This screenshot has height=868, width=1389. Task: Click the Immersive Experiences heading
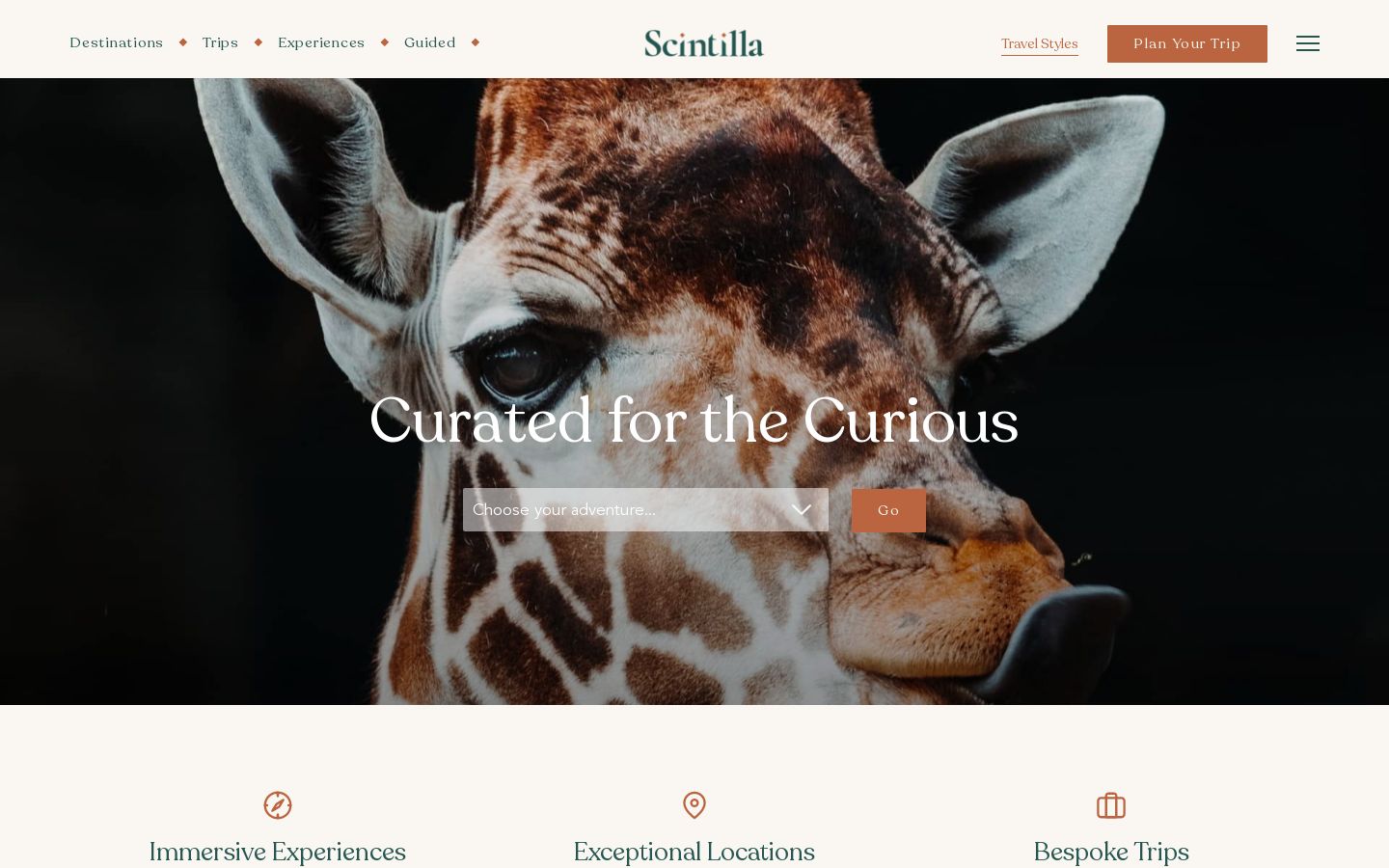(278, 853)
